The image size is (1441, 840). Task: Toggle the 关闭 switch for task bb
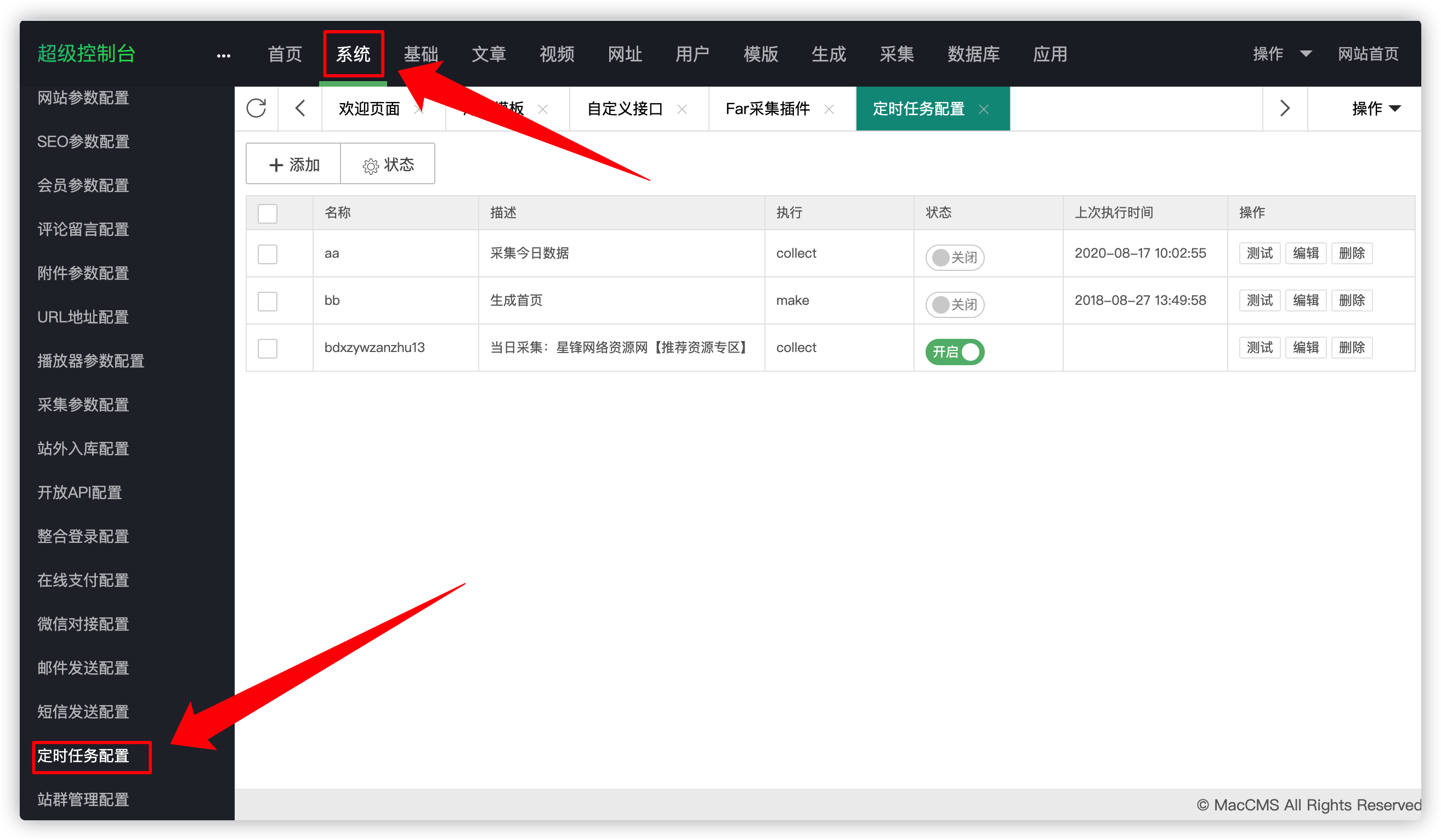pos(955,304)
